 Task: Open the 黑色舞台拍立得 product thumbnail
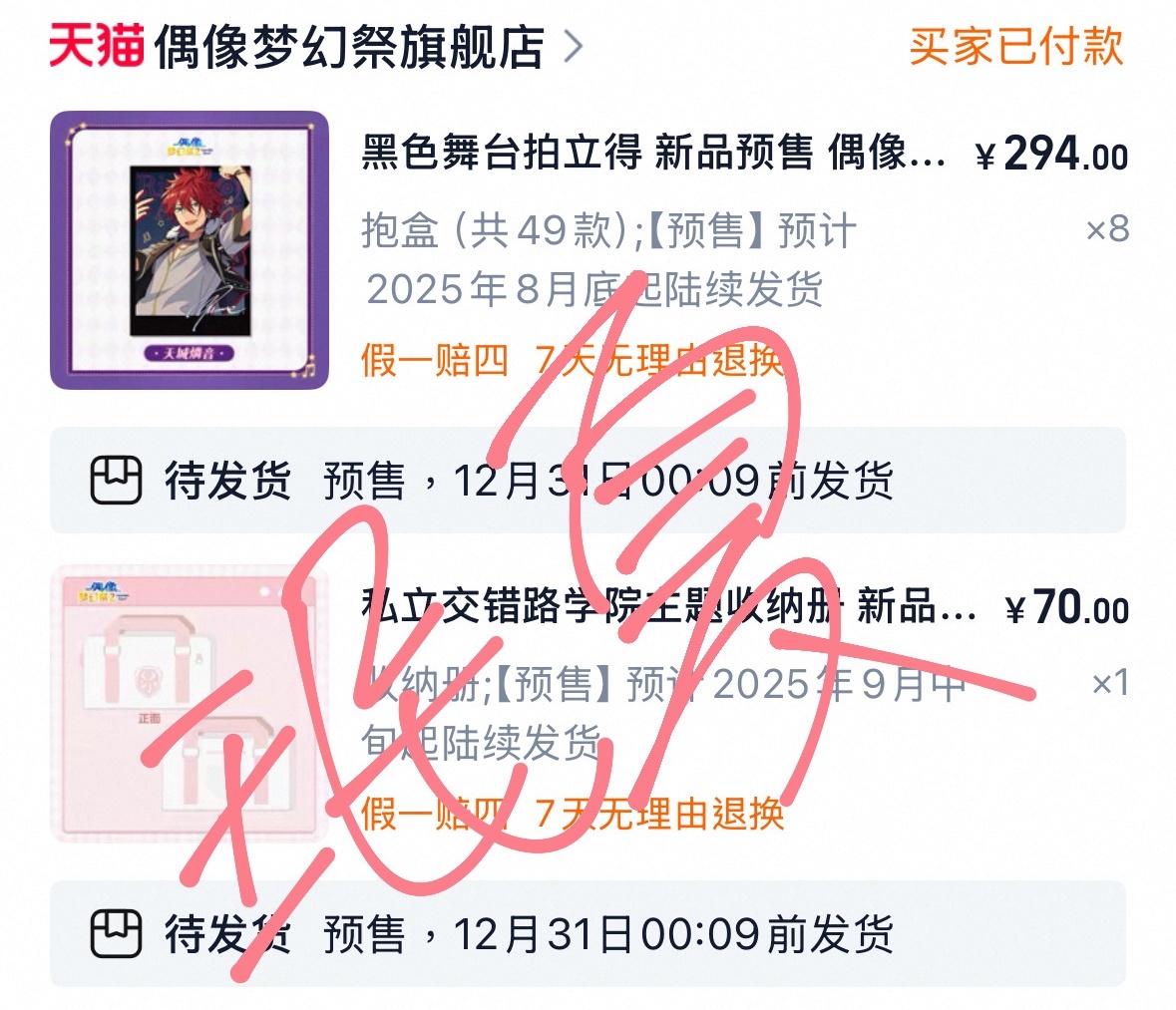(x=189, y=250)
